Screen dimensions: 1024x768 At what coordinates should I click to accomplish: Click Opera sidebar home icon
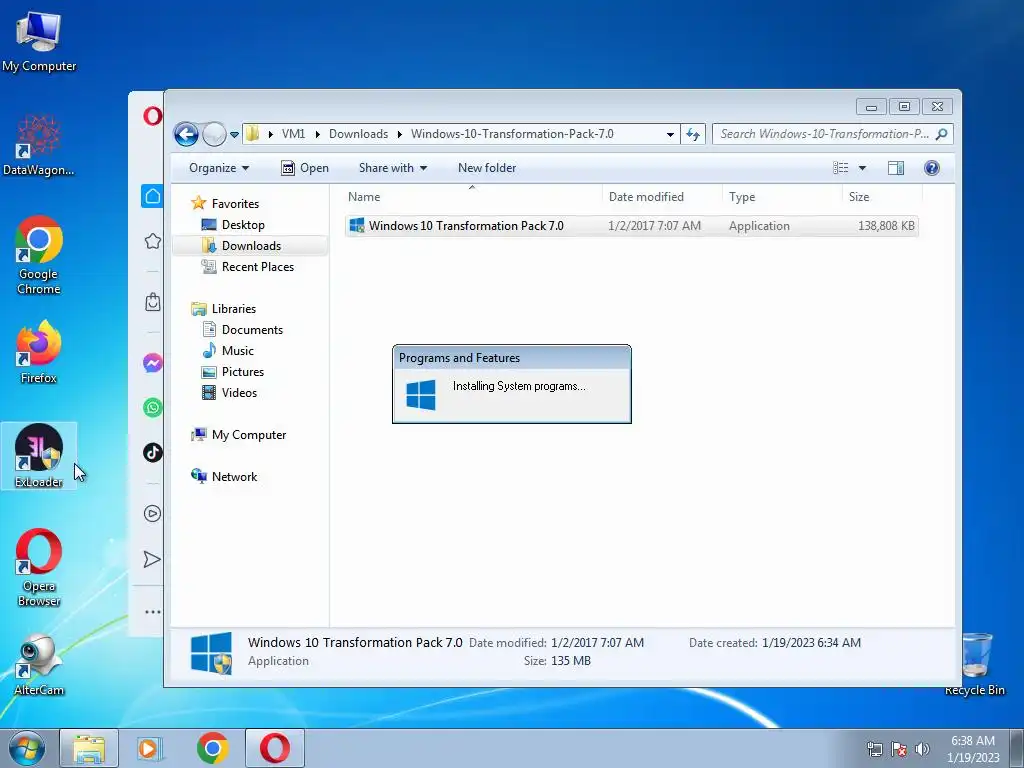pyautogui.click(x=152, y=196)
